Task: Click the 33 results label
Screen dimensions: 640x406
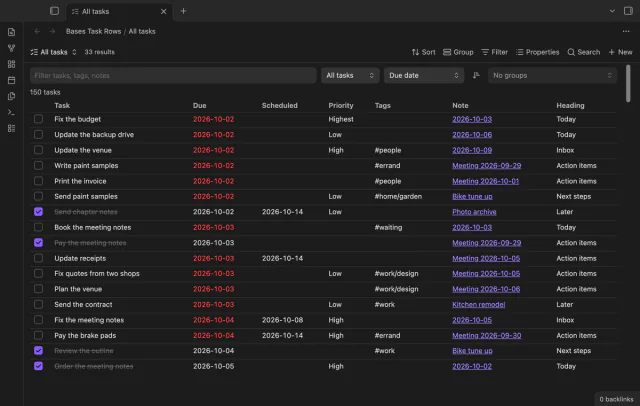Action: [100, 52]
